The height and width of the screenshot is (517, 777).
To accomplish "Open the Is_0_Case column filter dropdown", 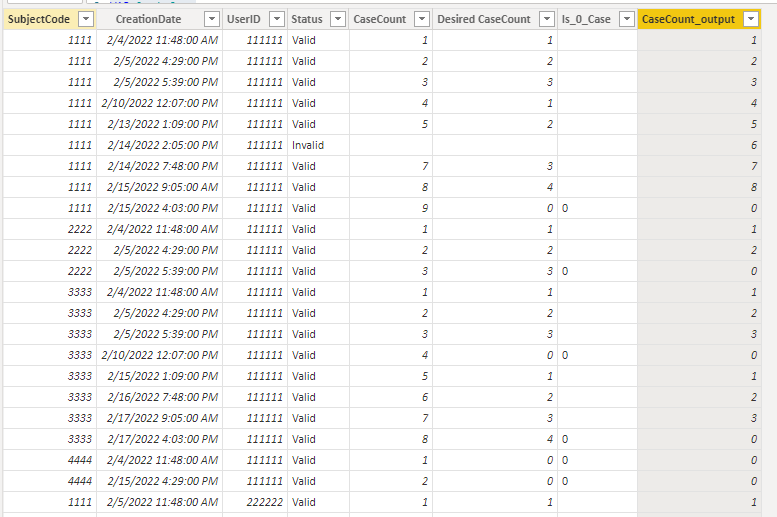I will click(627, 19).
